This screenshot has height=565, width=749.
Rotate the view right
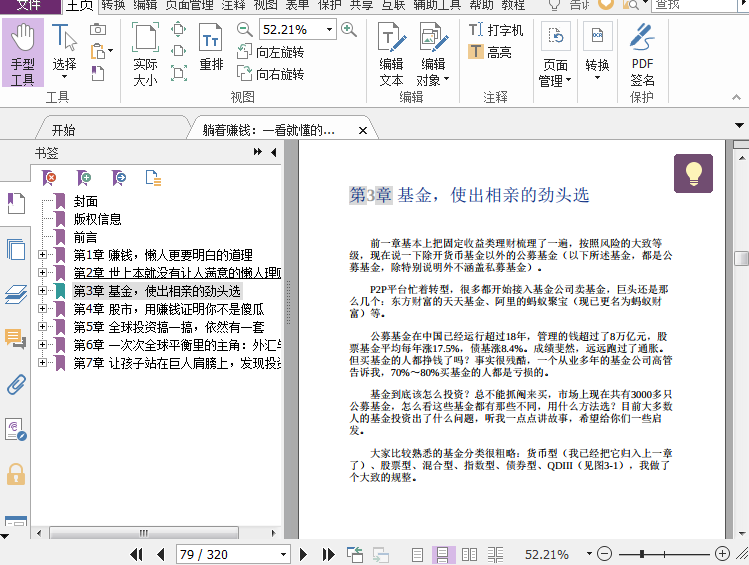click(x=271, y=74)
